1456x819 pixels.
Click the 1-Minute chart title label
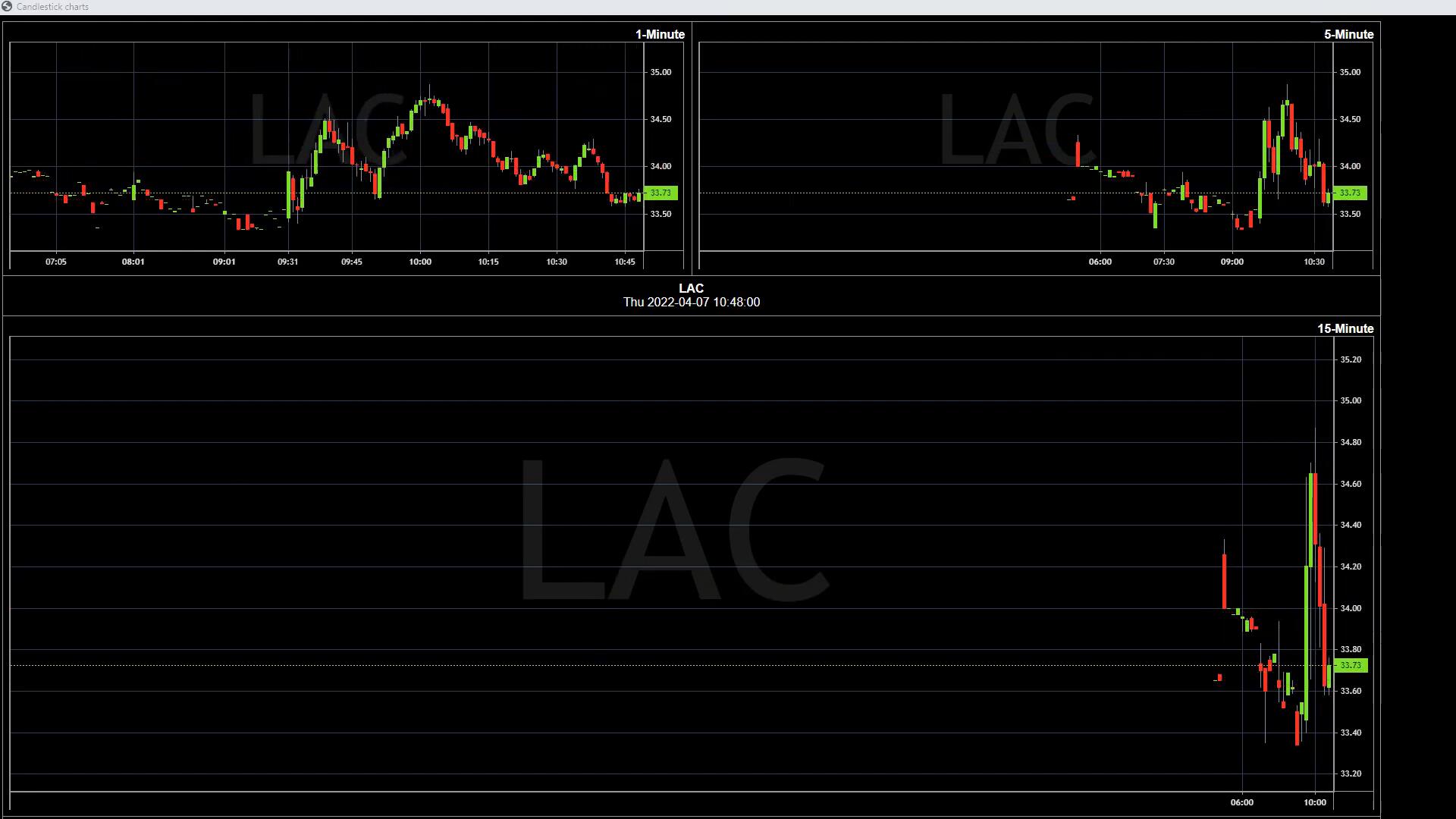tap(660, 34)
